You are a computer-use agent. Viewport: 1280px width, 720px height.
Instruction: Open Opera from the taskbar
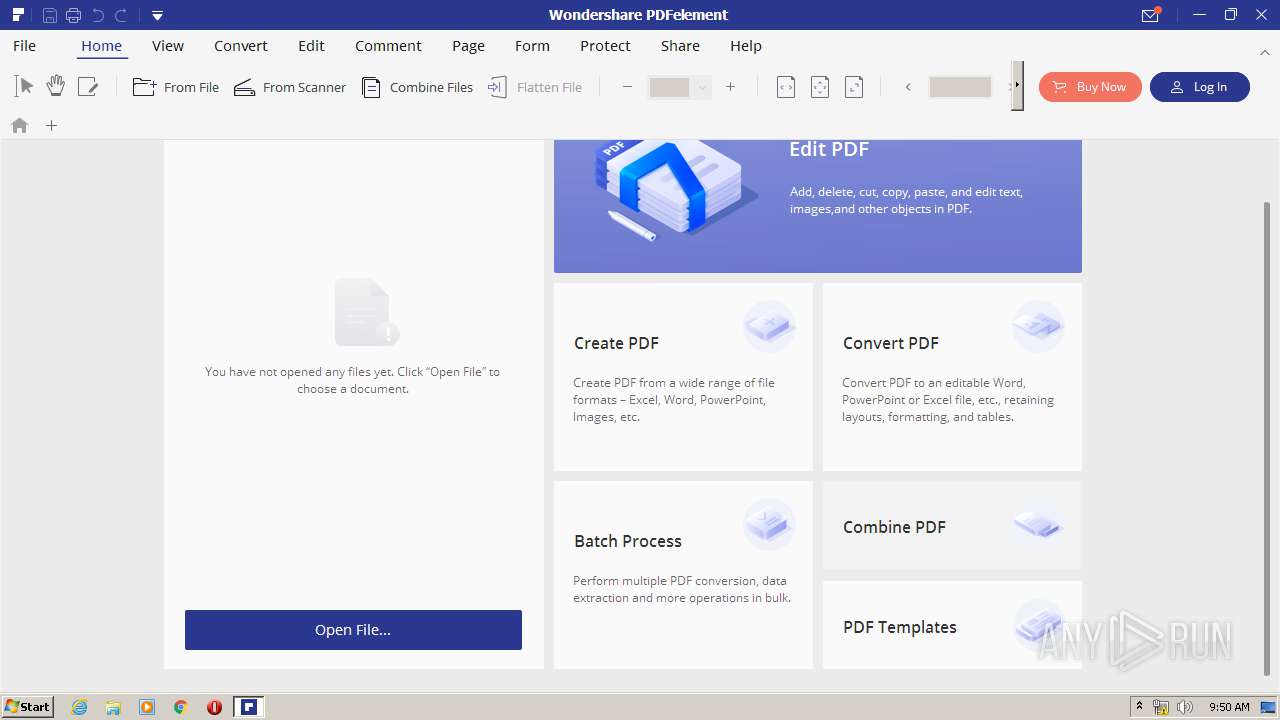214,707
